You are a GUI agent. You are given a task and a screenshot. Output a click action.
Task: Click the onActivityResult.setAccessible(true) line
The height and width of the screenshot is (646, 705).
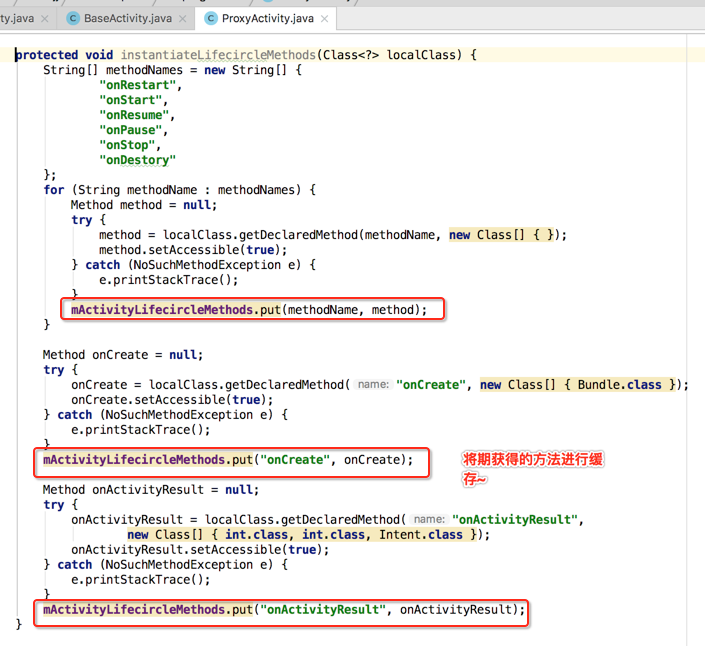[x=200, y=549]
